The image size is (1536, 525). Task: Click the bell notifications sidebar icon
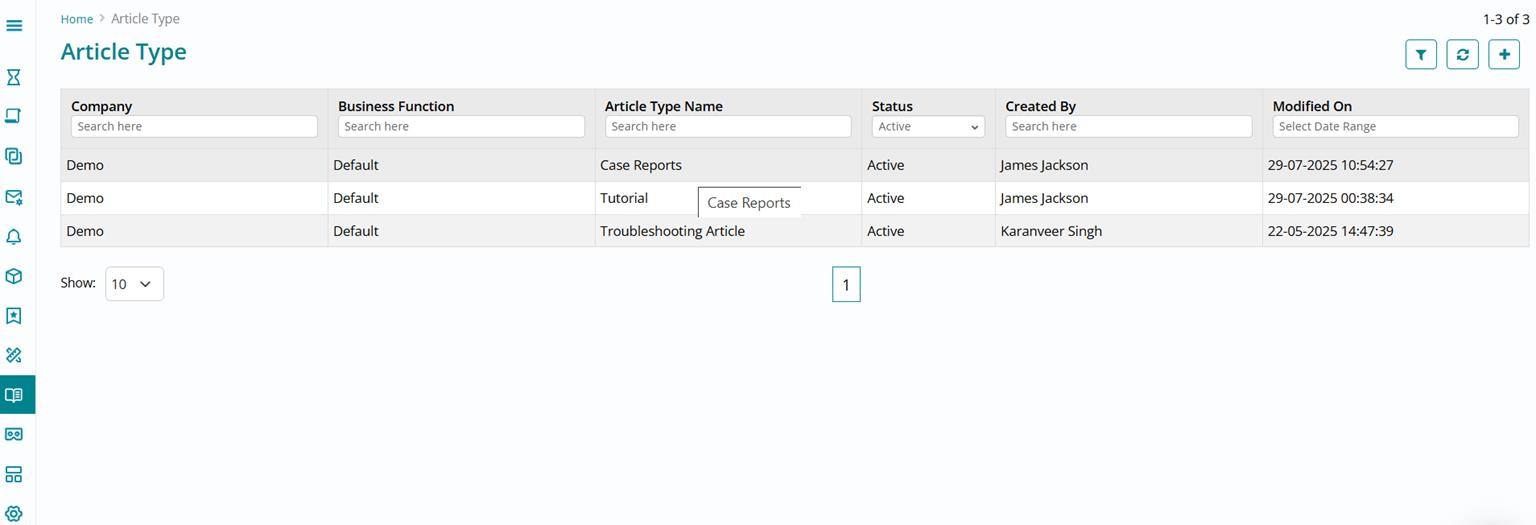click(x=14, y=237)
